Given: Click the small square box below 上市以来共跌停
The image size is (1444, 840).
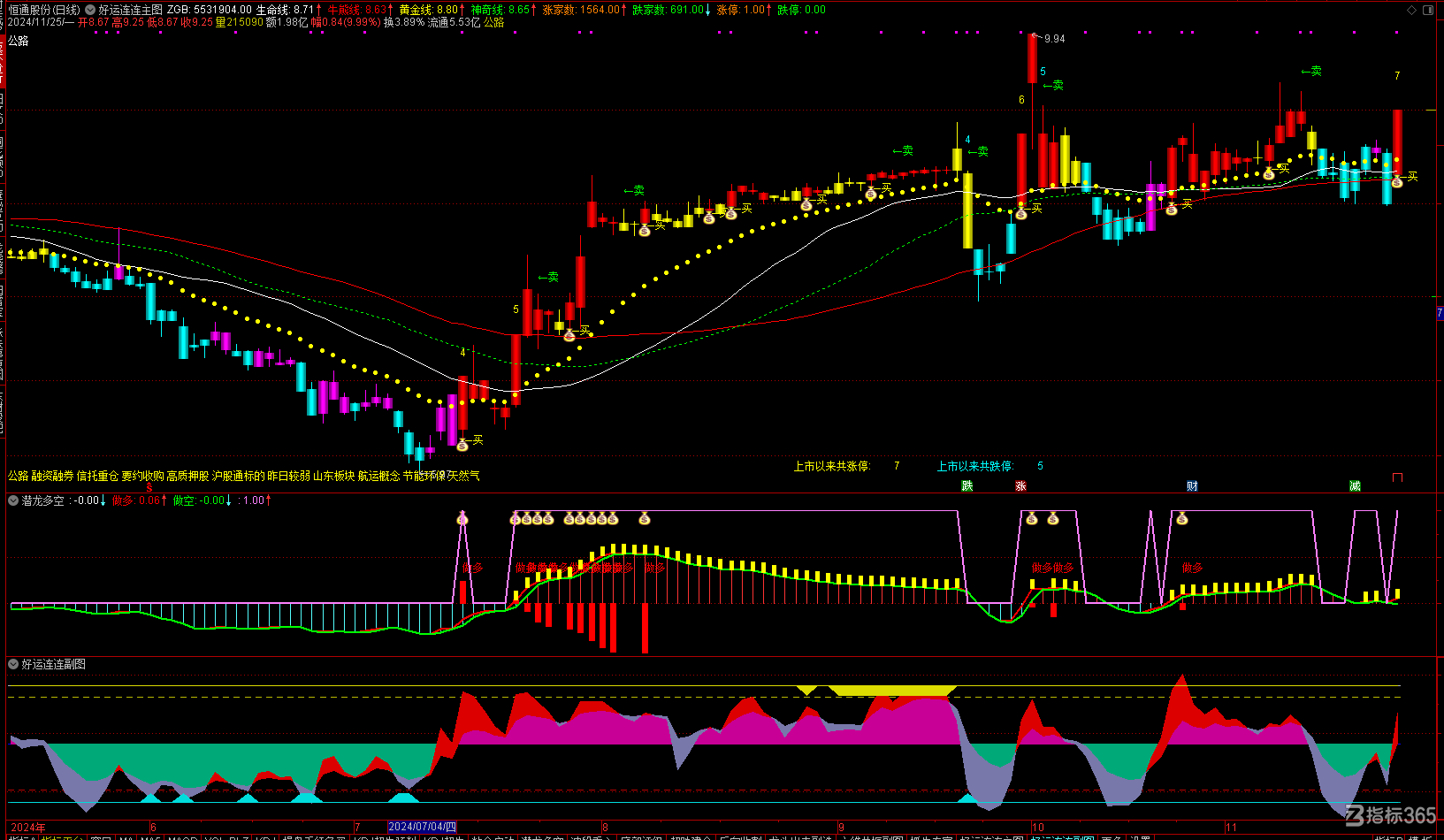Looking at the screenshot, I should (1397, 477).
